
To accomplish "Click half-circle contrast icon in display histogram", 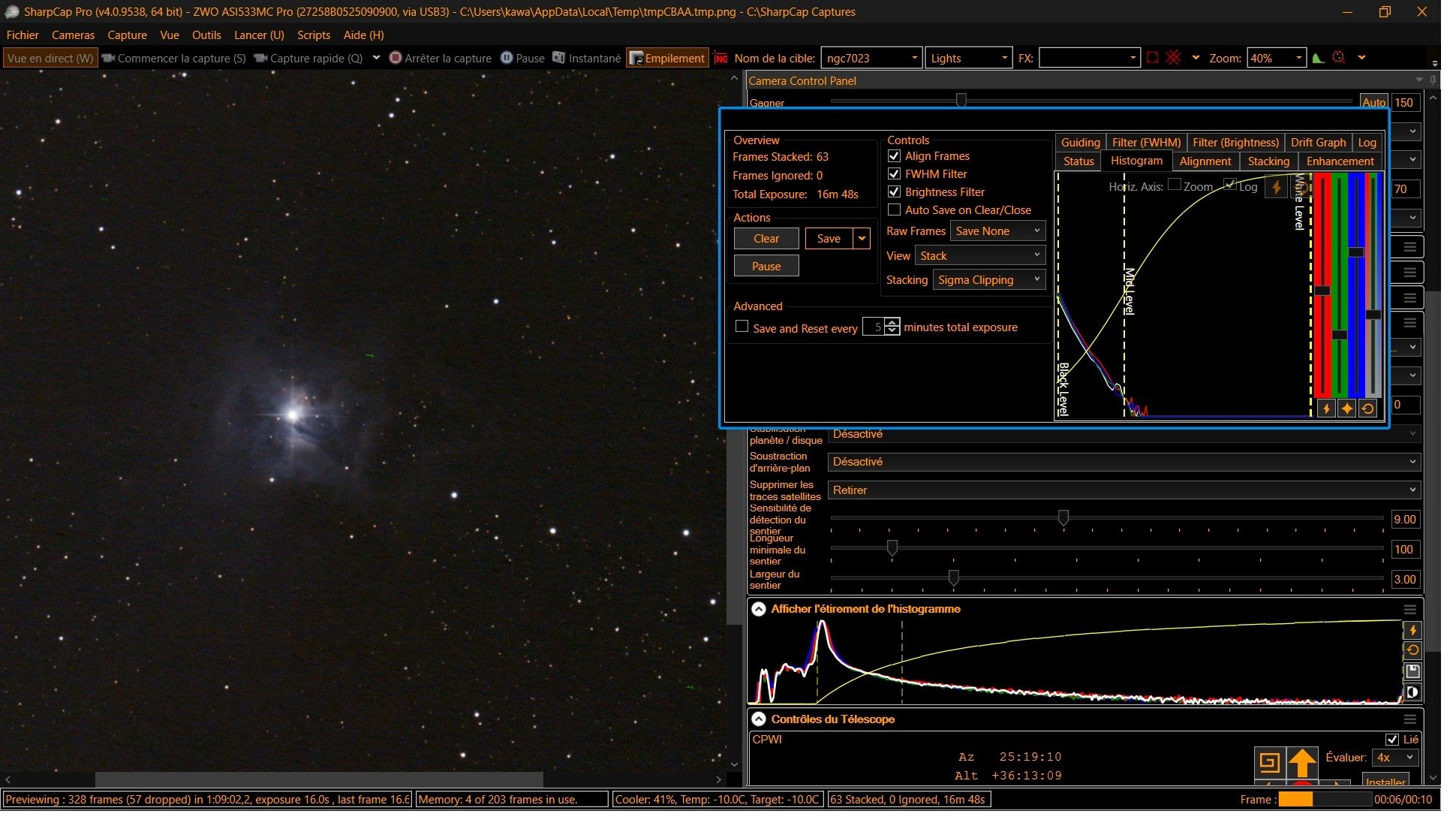I will 1412,692.
